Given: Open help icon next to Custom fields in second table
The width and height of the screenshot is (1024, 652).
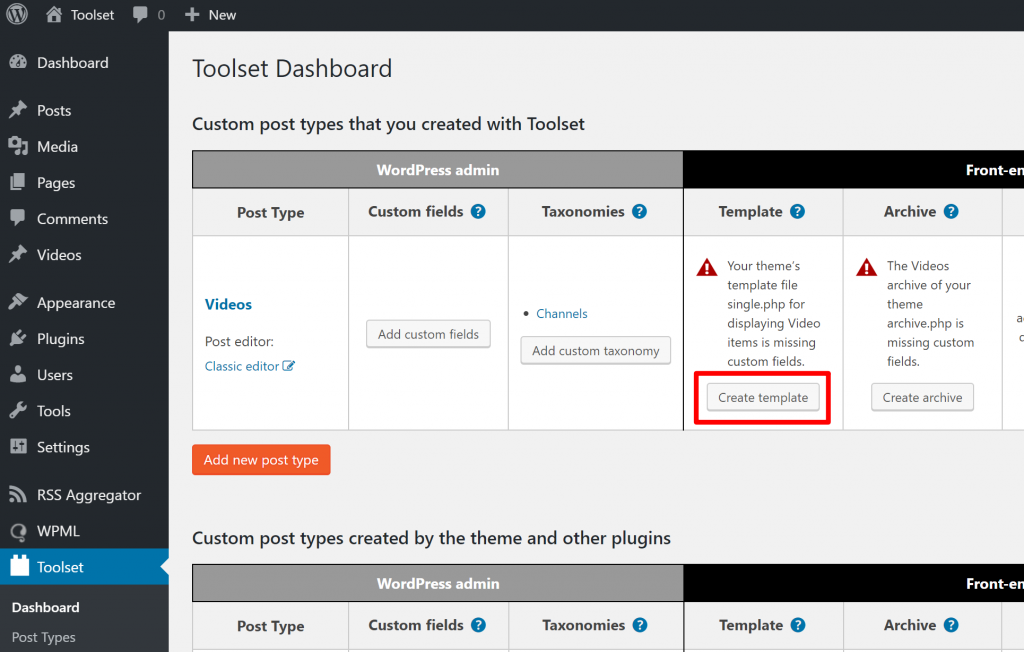Looking at the screenshot, I should tap(478, 625).
